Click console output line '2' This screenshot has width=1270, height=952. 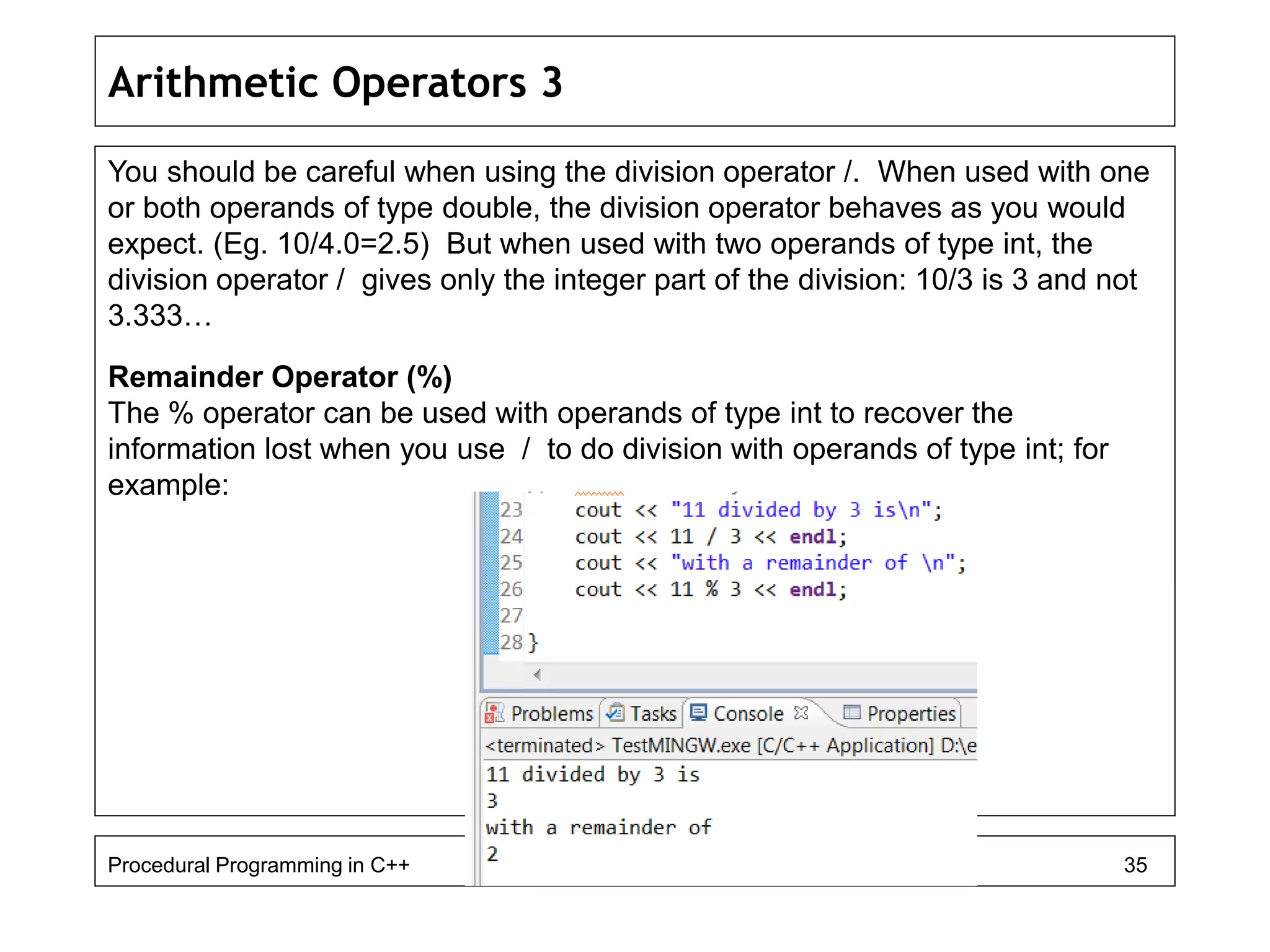(x=492, y=854)
